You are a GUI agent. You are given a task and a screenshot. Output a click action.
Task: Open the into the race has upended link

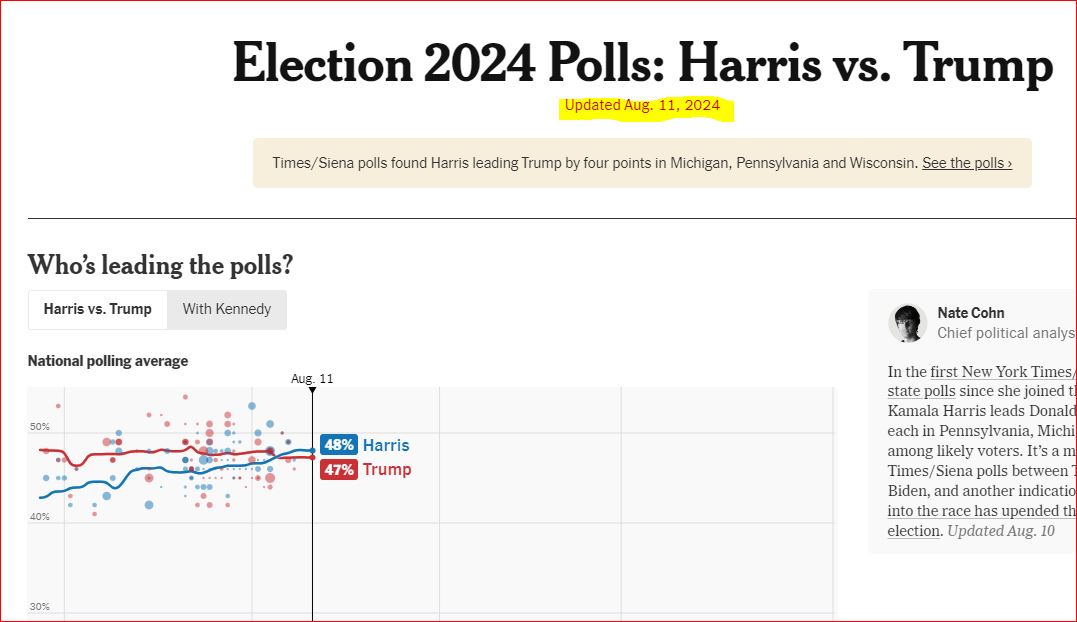tap(982, 511)
